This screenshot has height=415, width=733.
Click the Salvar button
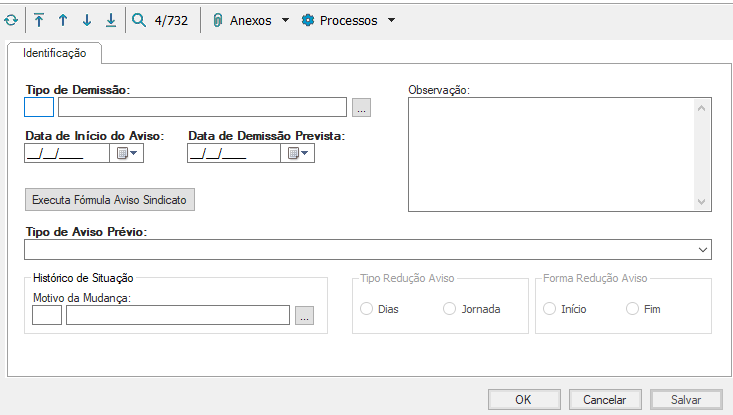(x=686, y=399)
